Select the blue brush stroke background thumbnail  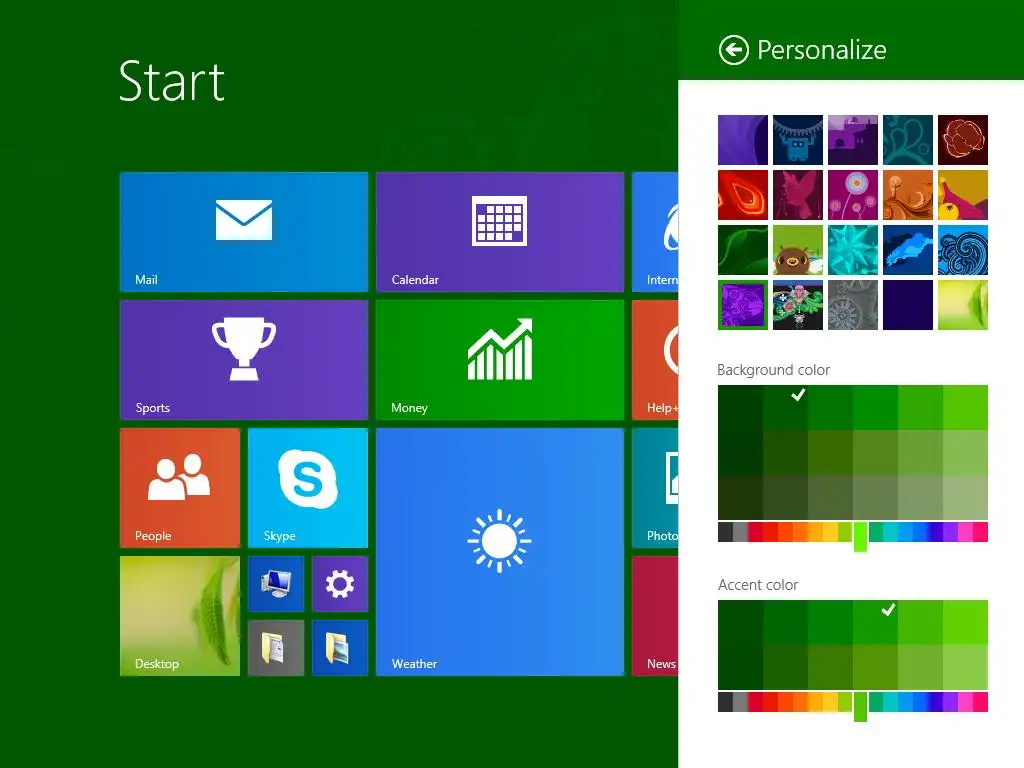tap(908, 250)
